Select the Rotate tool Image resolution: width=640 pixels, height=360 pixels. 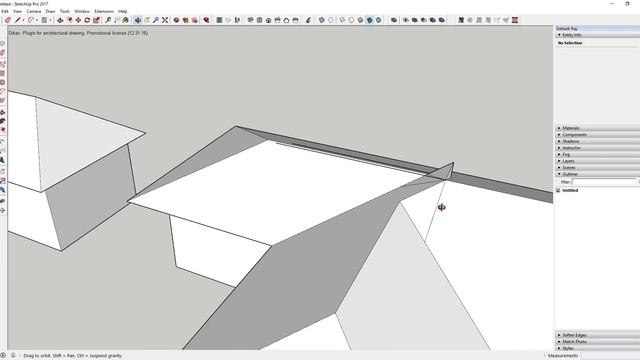[87, 20]
